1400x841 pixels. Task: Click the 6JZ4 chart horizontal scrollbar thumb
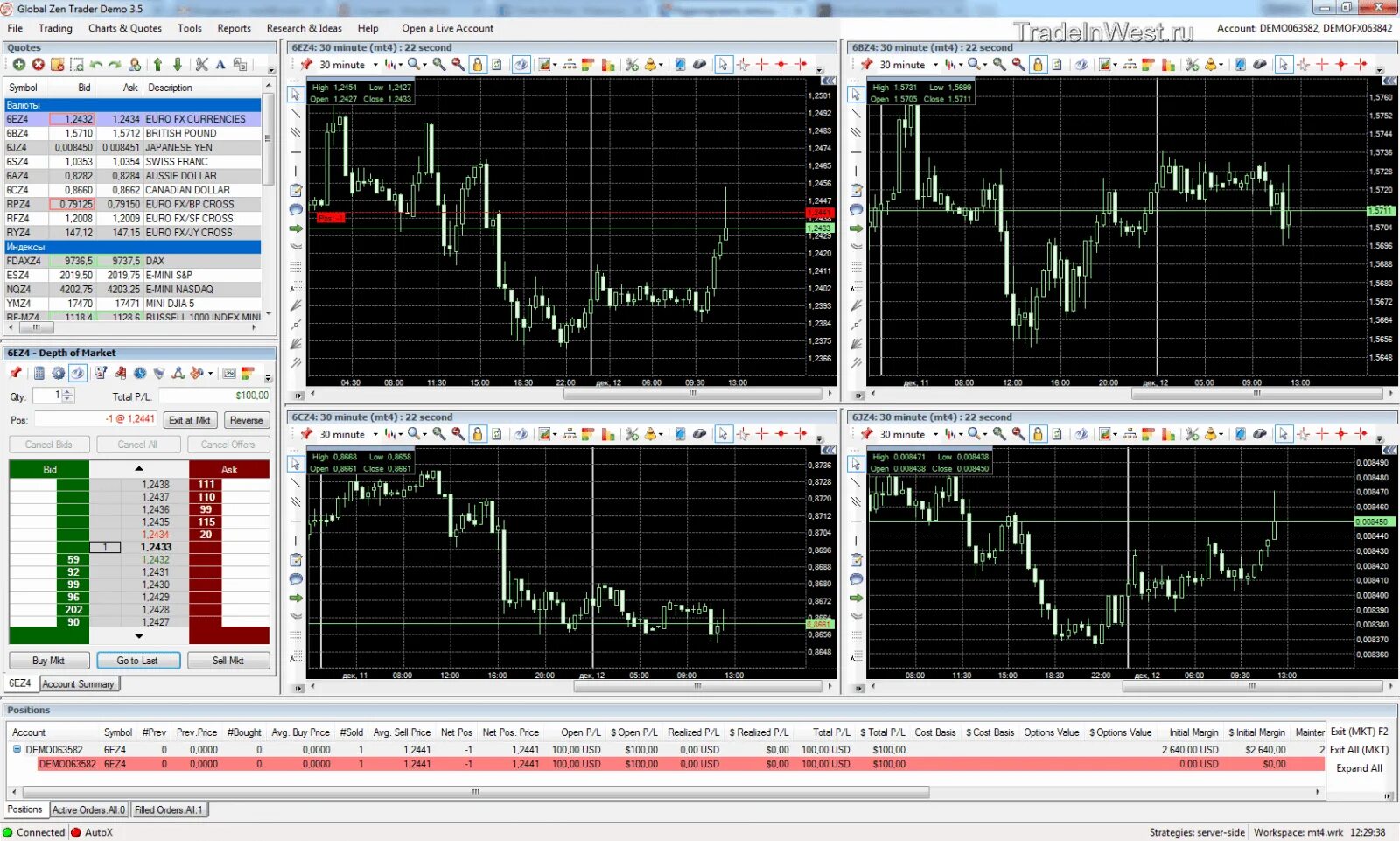[1251, 687]
